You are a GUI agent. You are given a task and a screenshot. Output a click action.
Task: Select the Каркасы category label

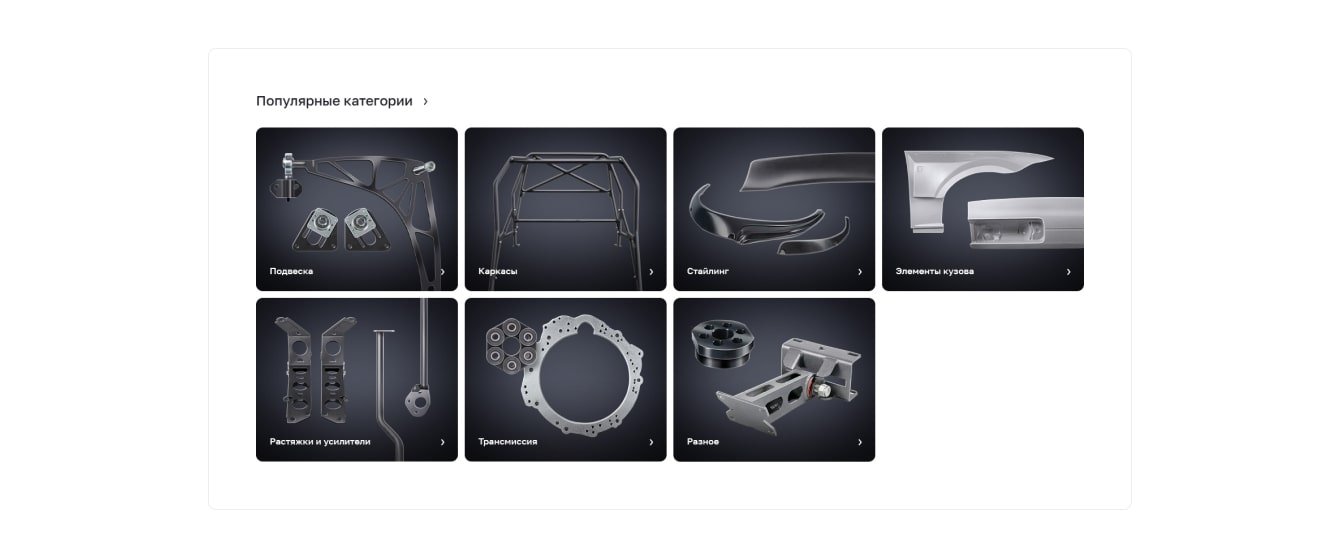(x=498, y=271)
